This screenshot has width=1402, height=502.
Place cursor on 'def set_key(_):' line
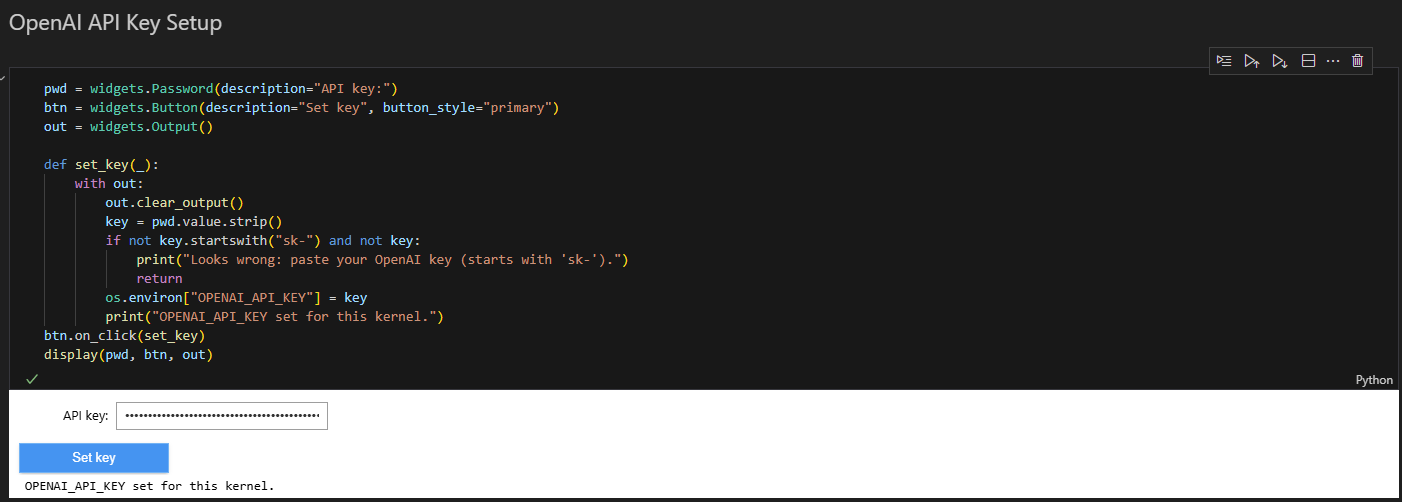pyautogui.click(x=101, y=164)
